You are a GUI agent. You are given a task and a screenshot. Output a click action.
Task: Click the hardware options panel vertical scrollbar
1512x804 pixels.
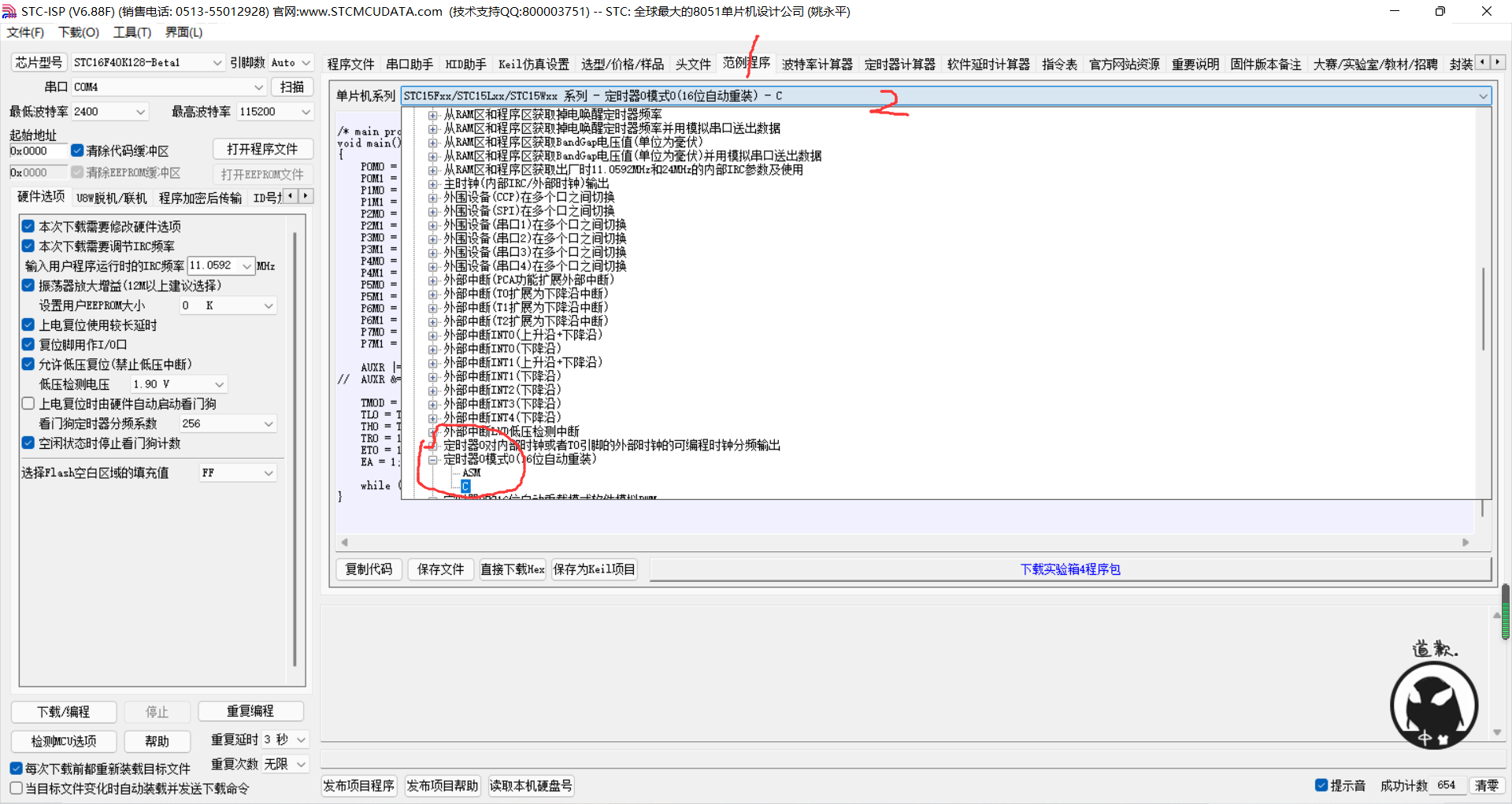[x=295, y=449]
